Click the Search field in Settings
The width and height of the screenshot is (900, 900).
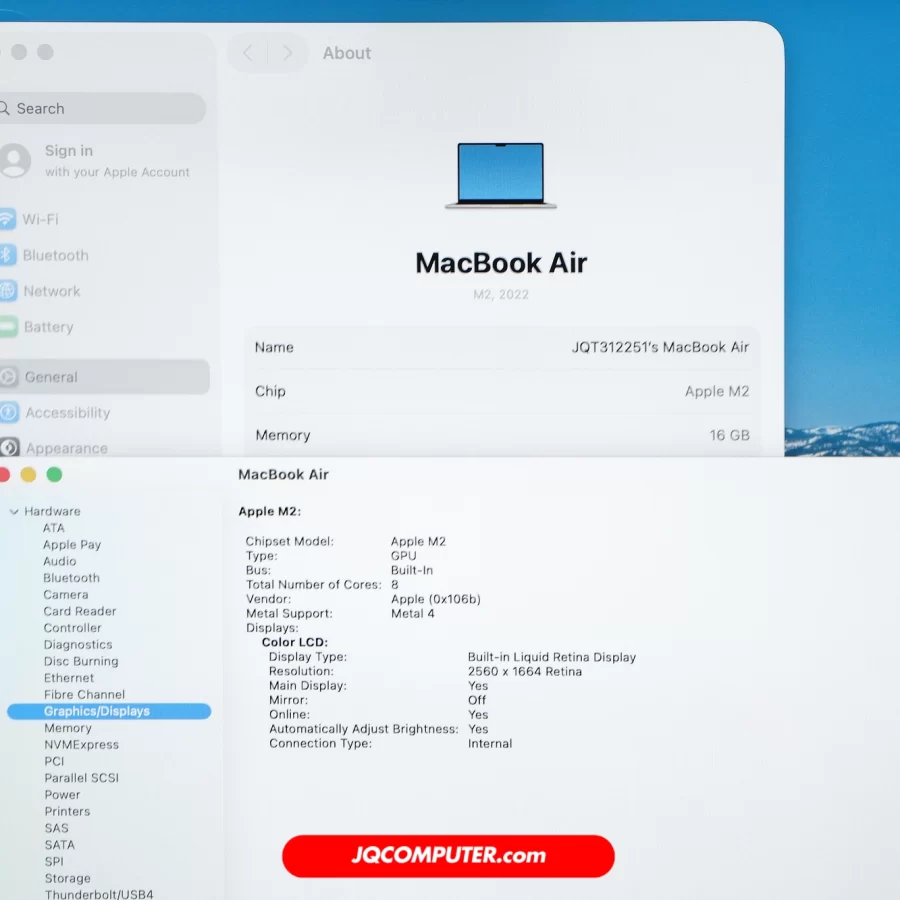(105, 108)
